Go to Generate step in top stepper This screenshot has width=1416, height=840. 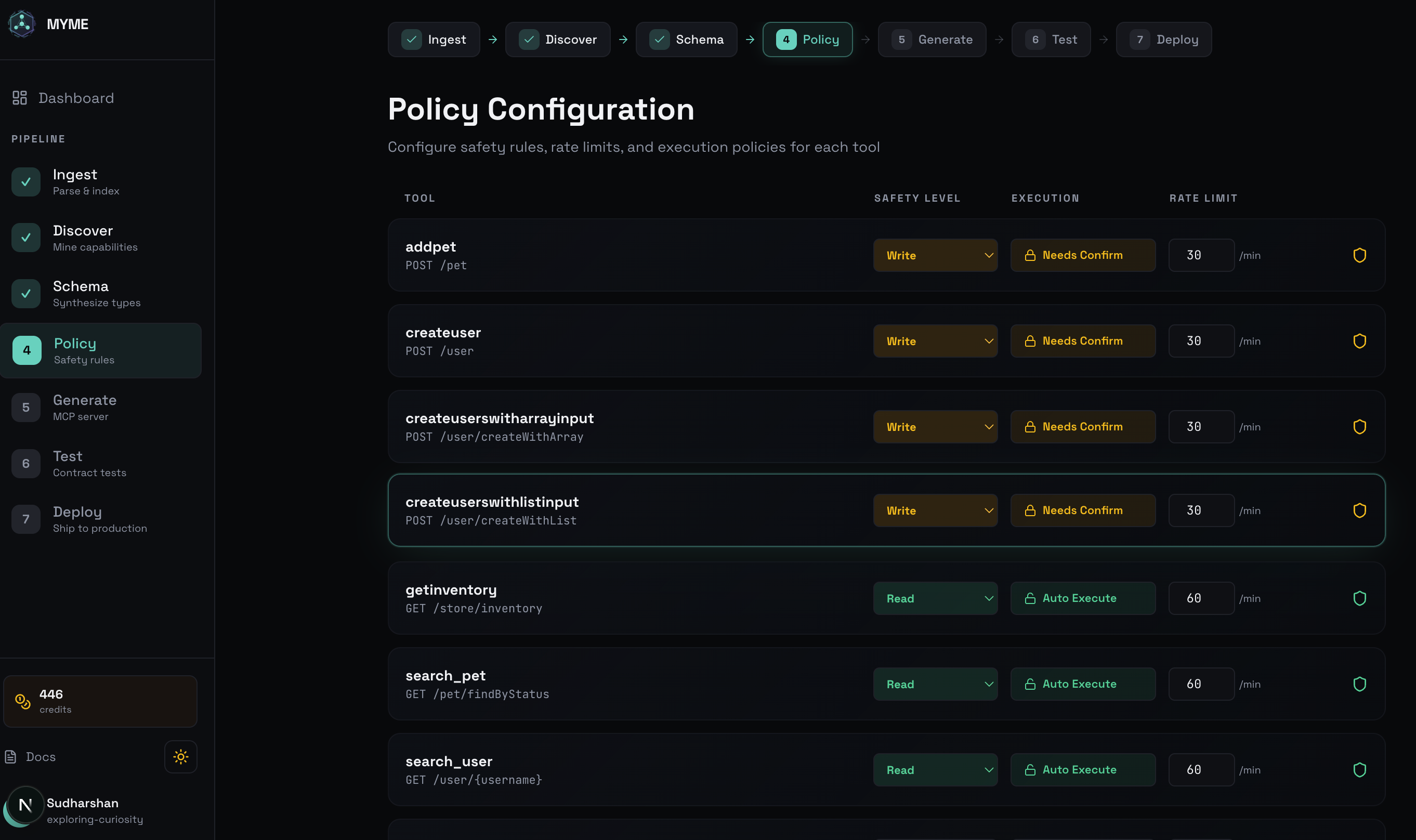932,40
